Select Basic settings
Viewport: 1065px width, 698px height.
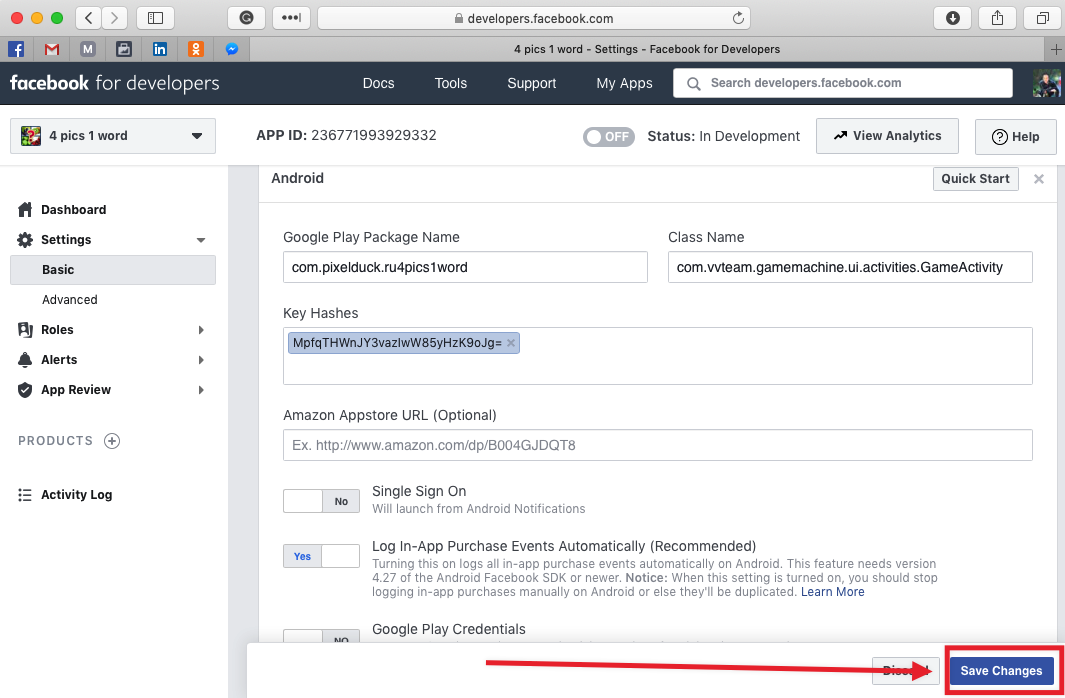pos(113,270)
